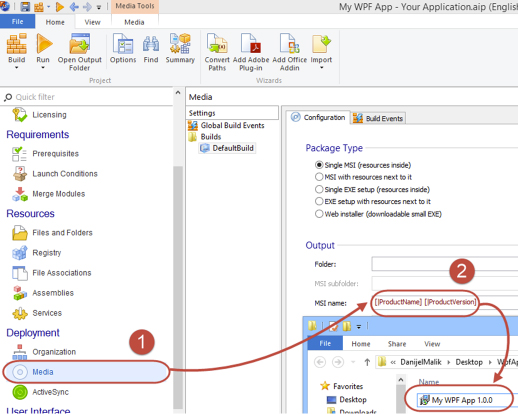The width and height of the screenshot is (518, 414).
Task: Select DefaultBuild in the builds tree
Action: tap(228, 148)
